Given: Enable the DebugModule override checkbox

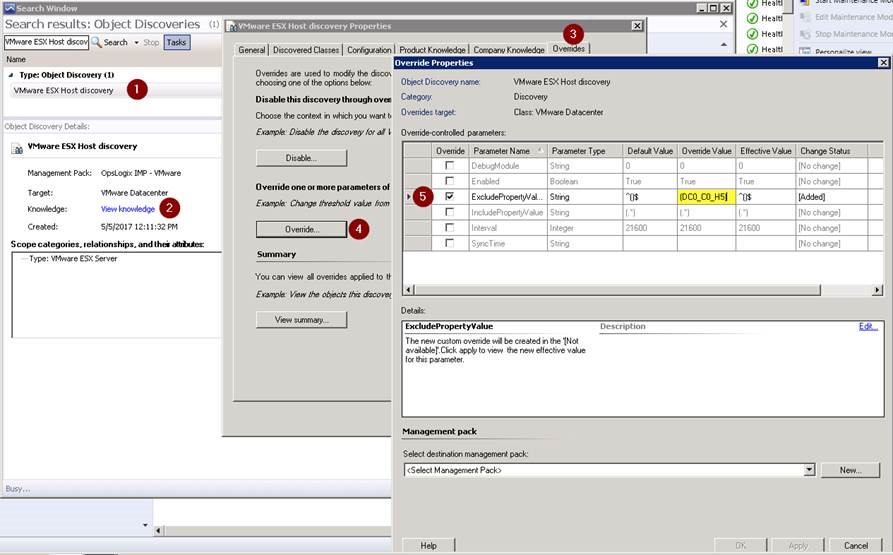Looking at the screenshot, I should [x=448, y=165].
